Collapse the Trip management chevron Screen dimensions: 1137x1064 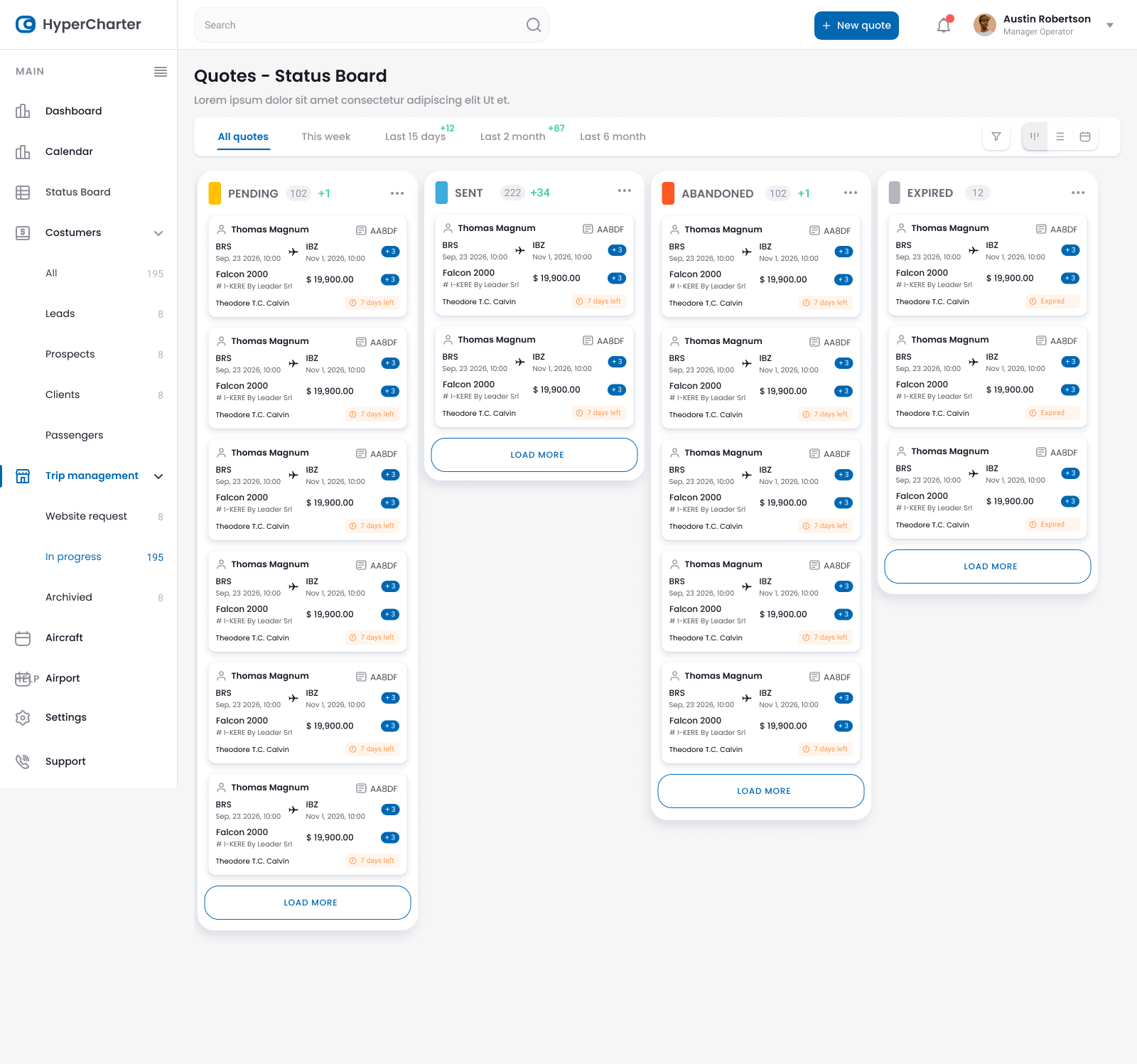coord(158,476)
